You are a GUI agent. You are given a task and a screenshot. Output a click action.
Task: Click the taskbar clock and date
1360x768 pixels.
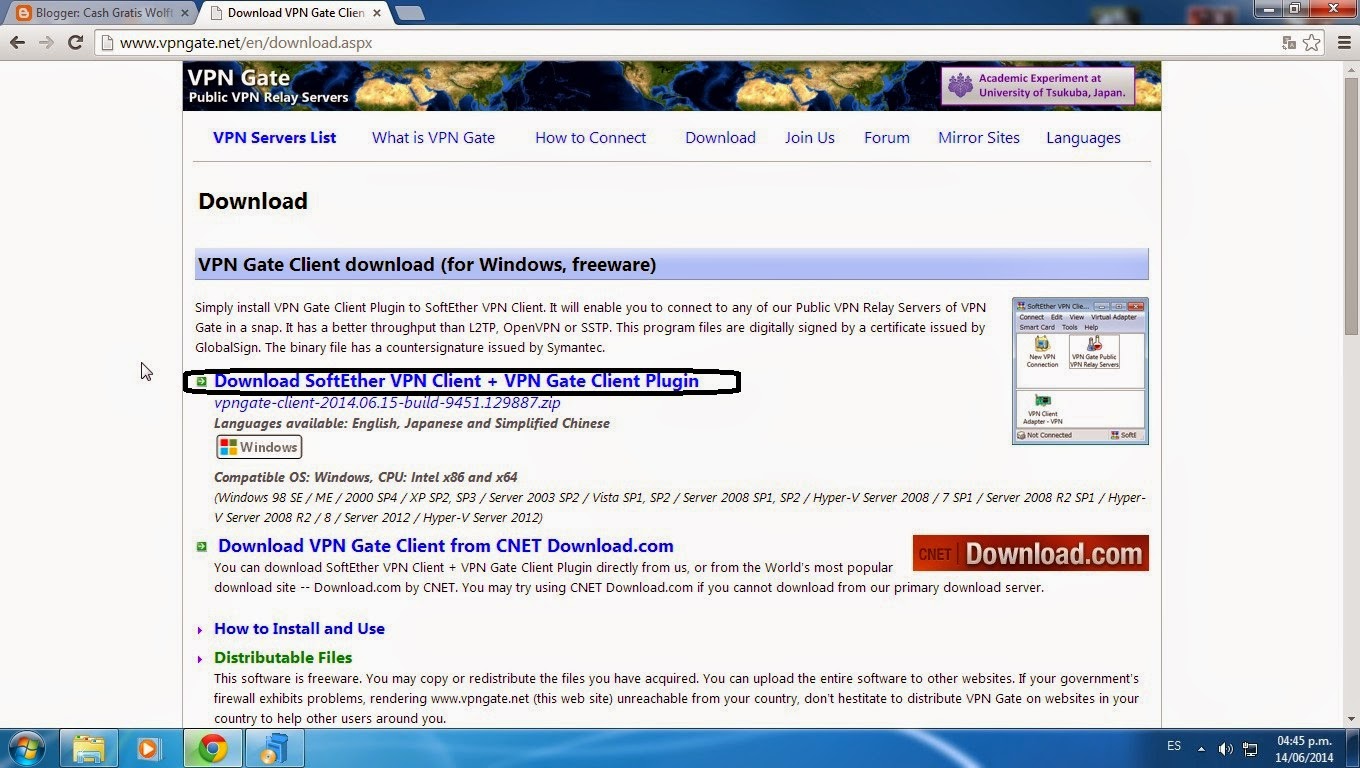(x=1304, y=748)
